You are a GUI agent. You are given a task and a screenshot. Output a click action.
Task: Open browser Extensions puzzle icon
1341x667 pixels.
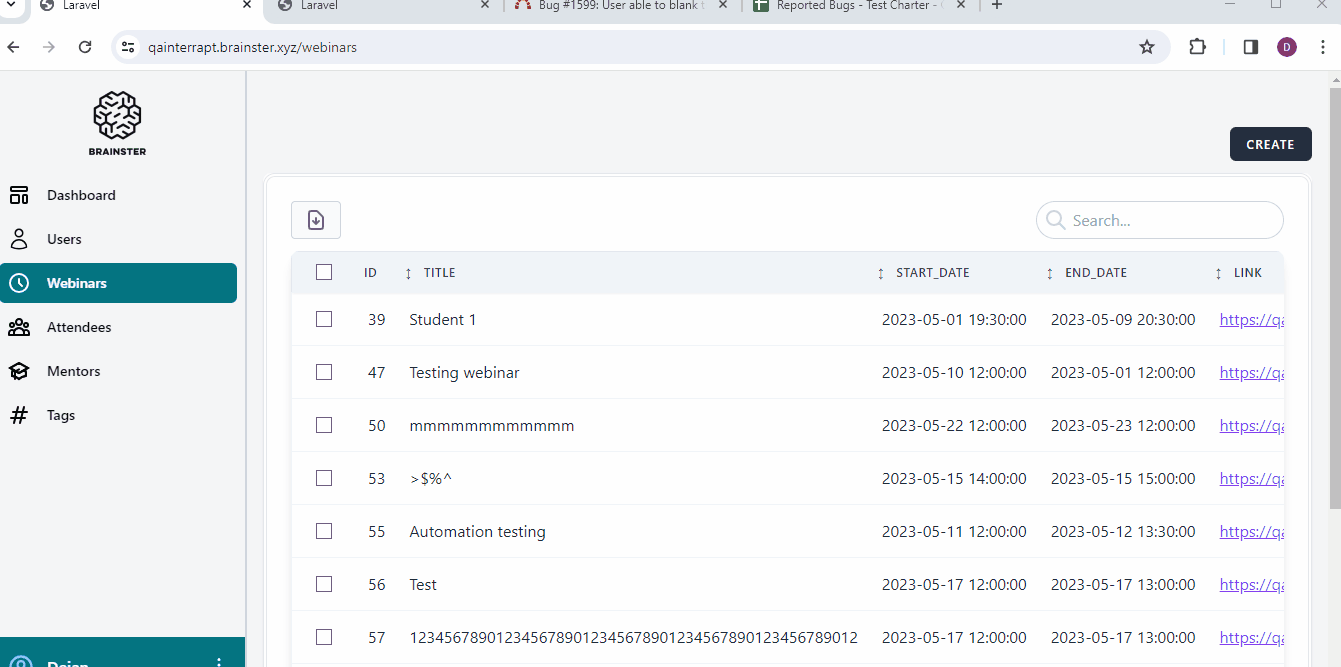(x=1197, y=47)
